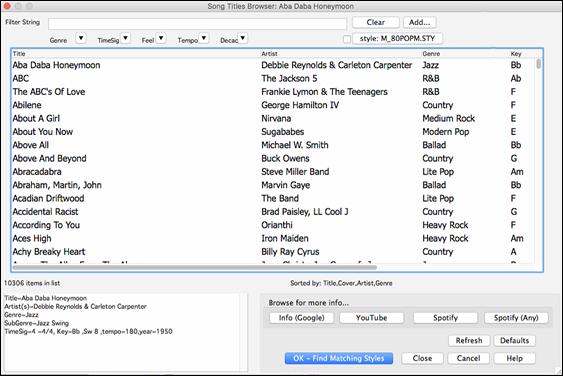
Task: Select the song Acadian Driftwood
Action: [48, 198]
